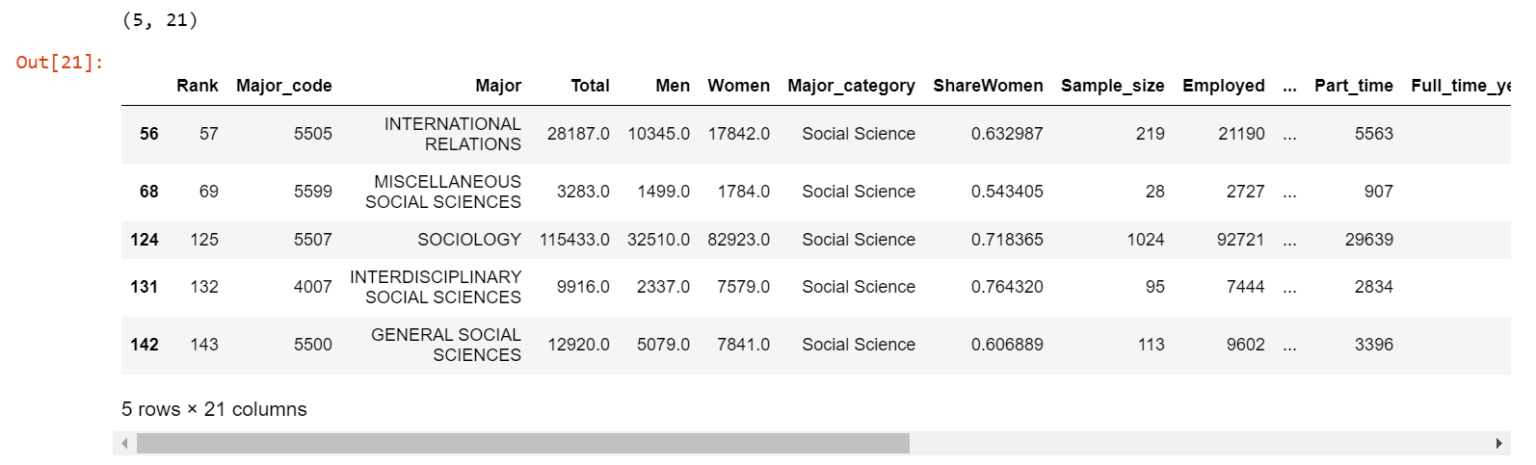Click Social Science category in SOCIOLOGY row

tap(858, 240)
